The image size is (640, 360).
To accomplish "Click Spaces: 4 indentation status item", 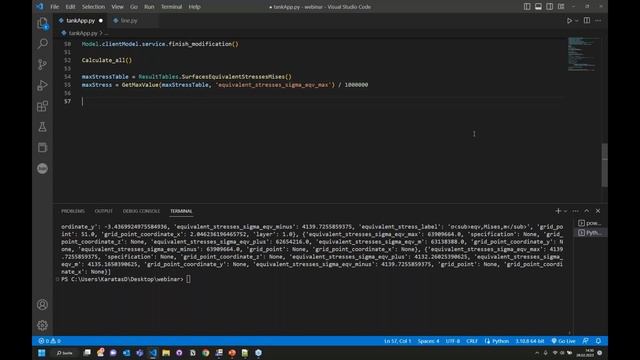I will (428, 341).
